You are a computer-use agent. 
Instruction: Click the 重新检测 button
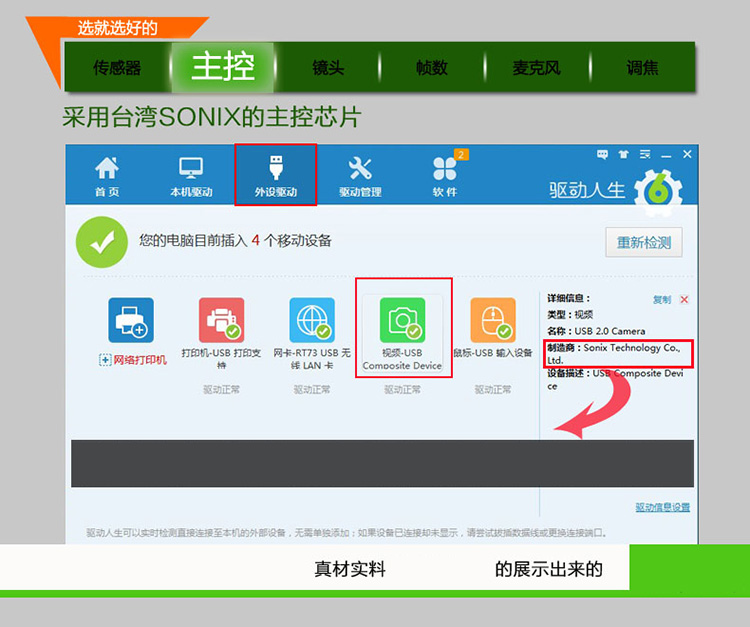coord(644,242)
